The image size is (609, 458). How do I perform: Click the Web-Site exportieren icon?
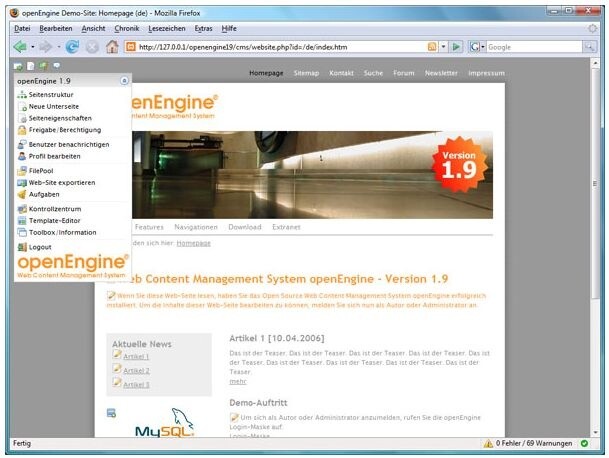[22, 183]
